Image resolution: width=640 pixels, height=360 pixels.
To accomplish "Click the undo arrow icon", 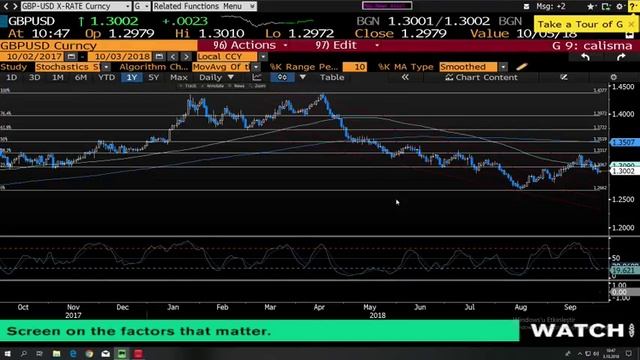I will (x=585, y=57).
